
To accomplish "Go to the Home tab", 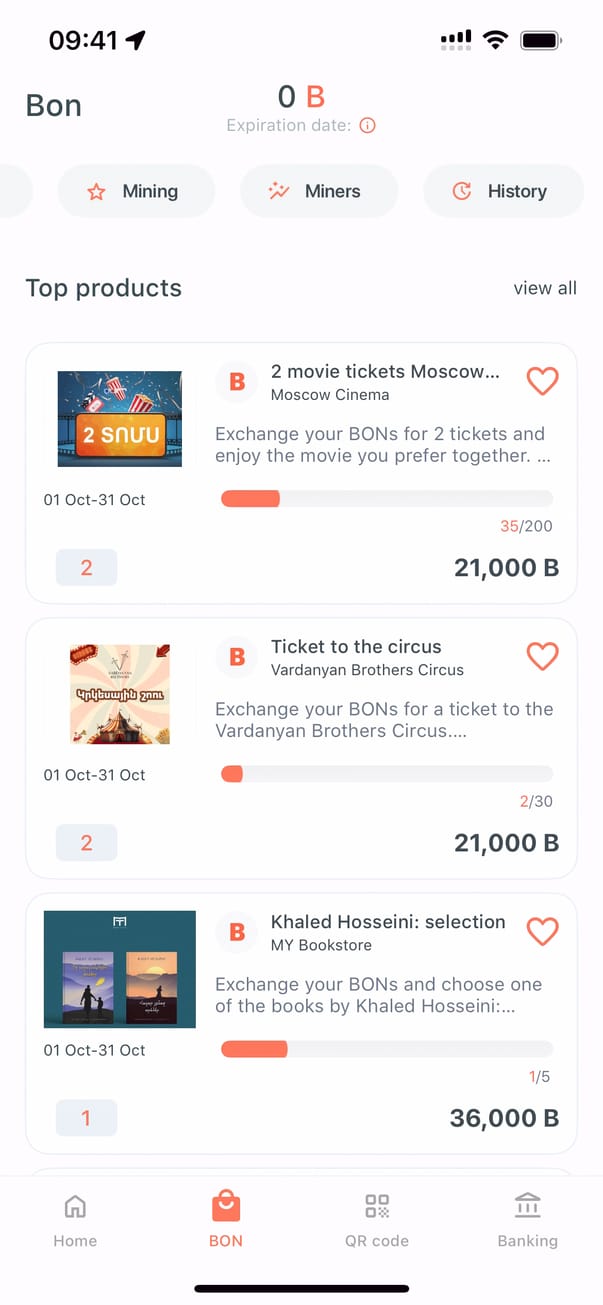I will pos(75,1220).
